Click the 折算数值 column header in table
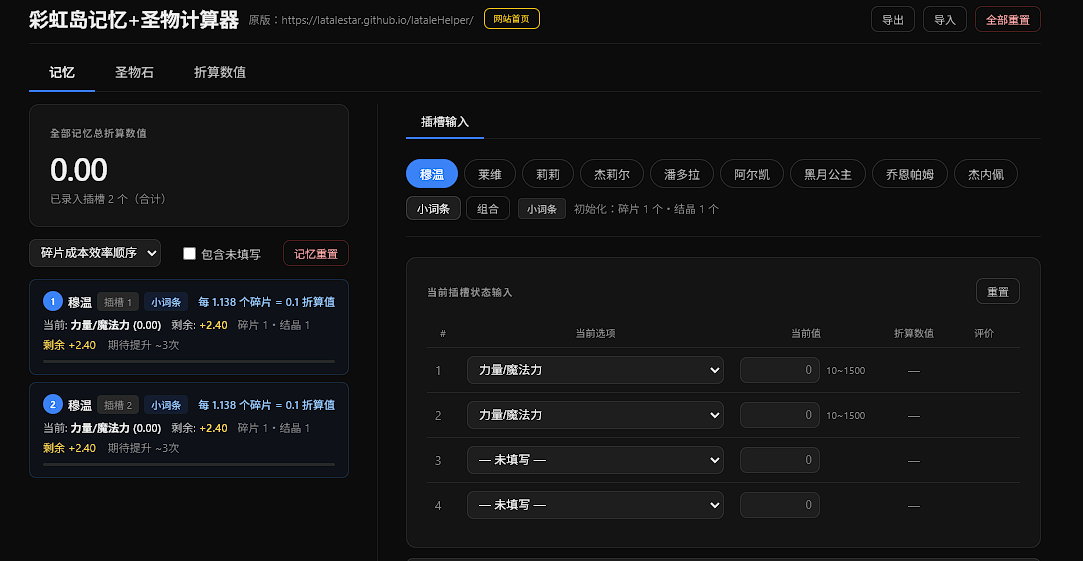1083x561 pixels. tap(914, 334)
